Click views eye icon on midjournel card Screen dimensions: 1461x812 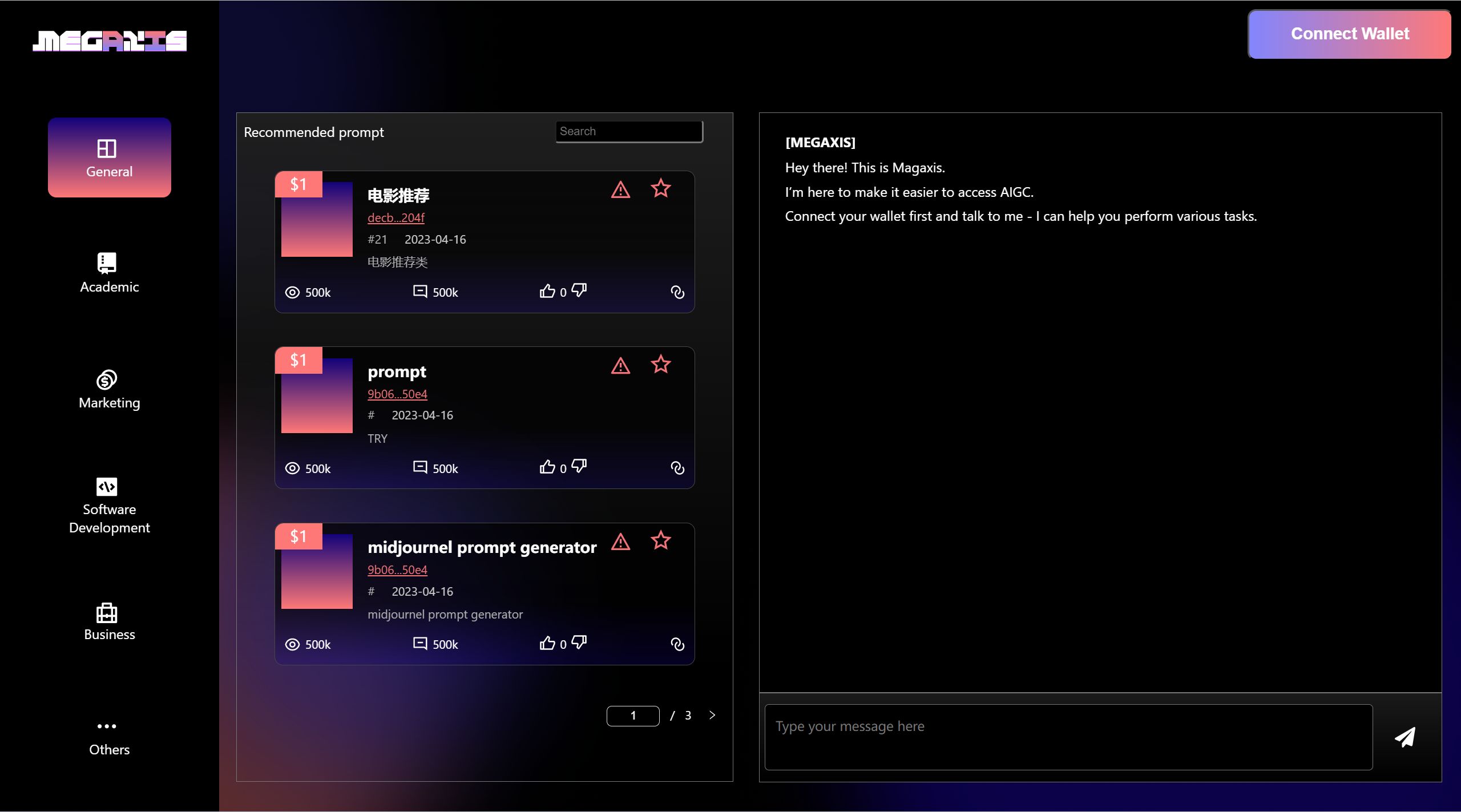(292, 644)
